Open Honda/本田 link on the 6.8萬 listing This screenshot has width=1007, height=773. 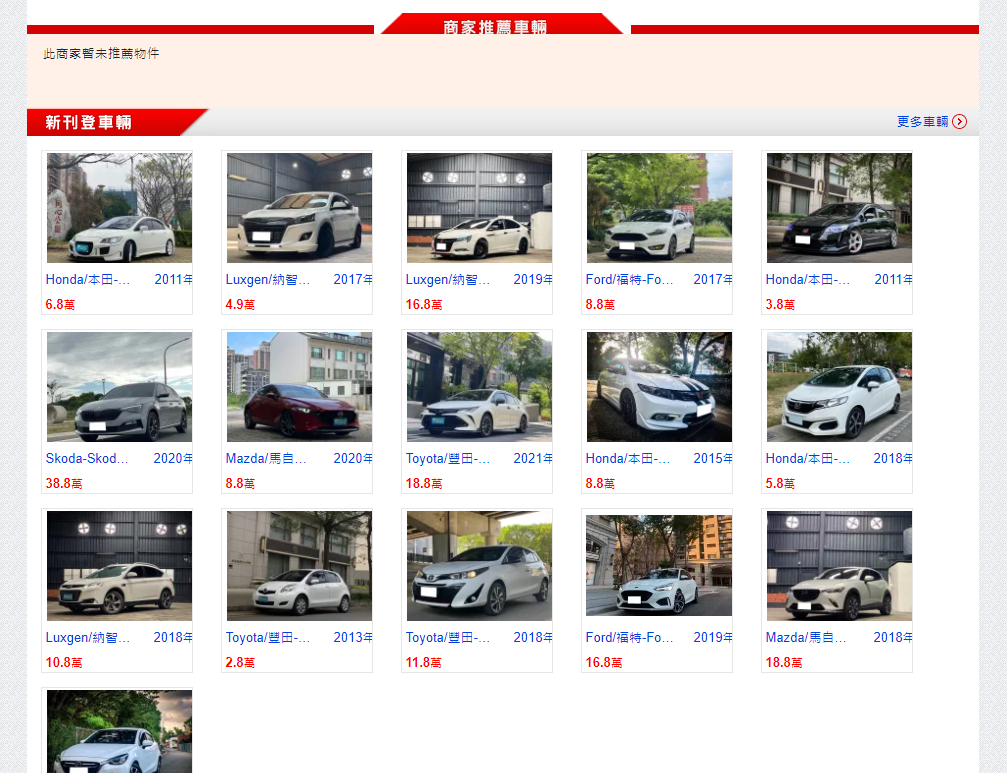88,280
